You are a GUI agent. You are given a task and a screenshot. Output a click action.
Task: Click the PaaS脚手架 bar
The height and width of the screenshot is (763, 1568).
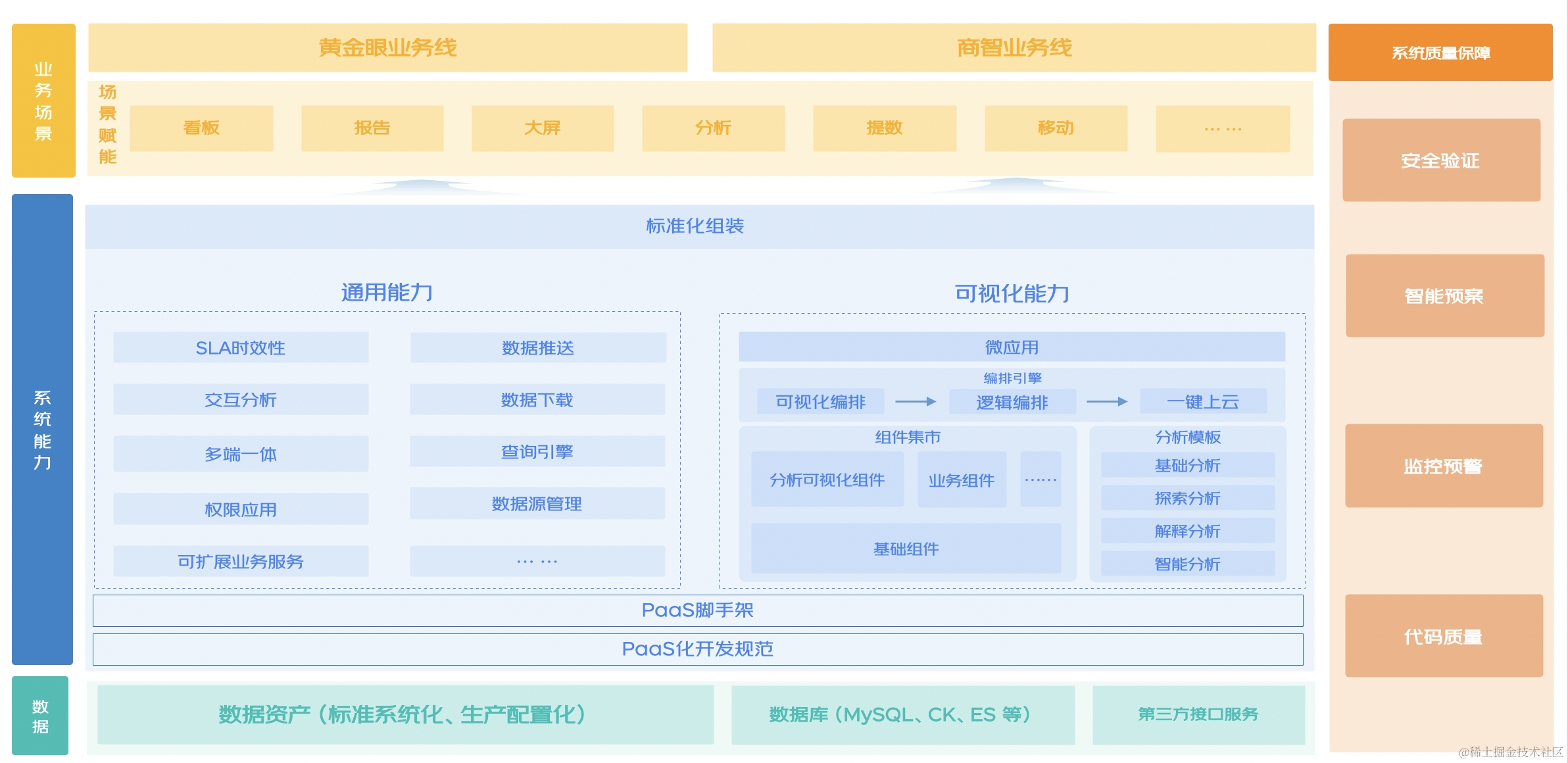point(697,610)
